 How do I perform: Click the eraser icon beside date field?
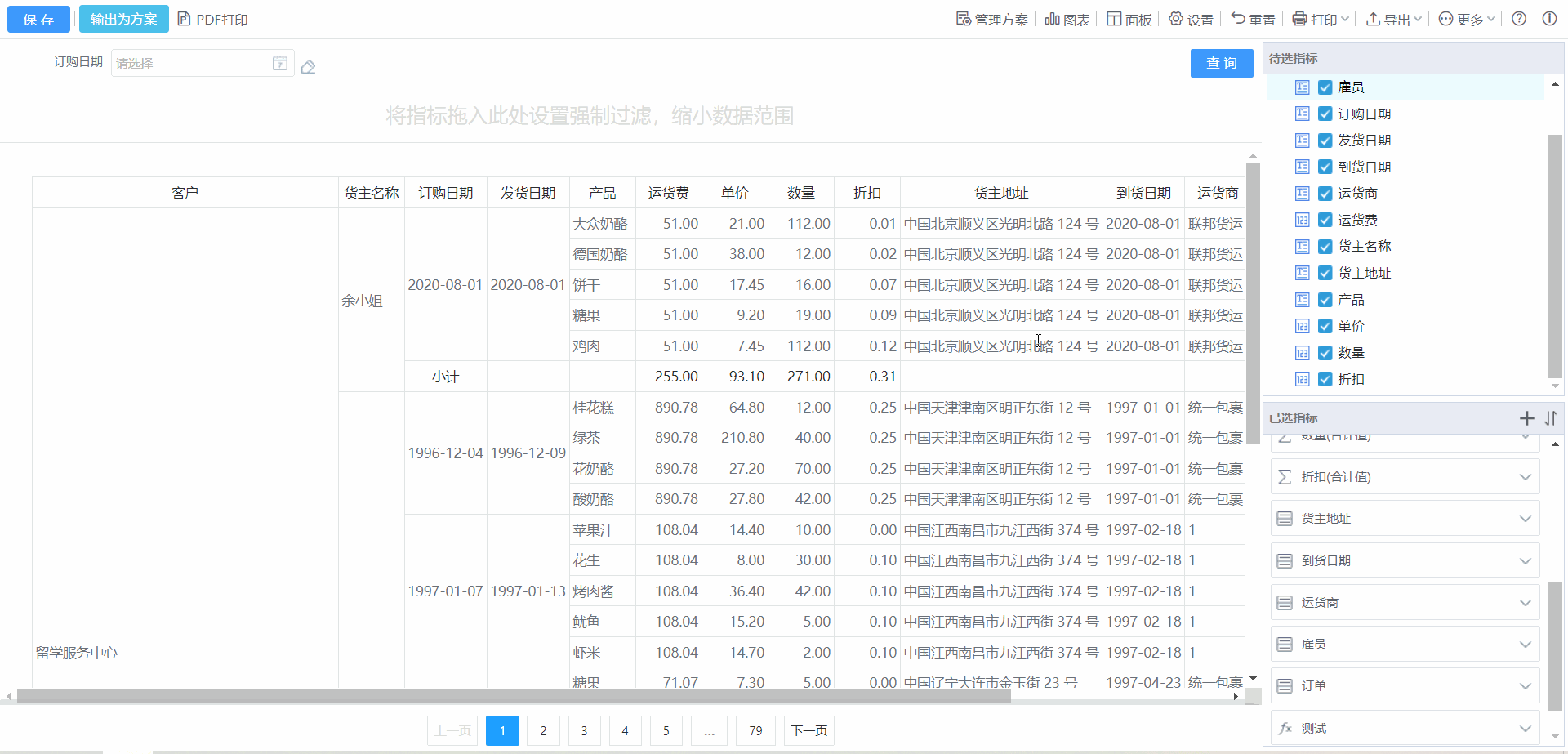(x=308, y=67)
